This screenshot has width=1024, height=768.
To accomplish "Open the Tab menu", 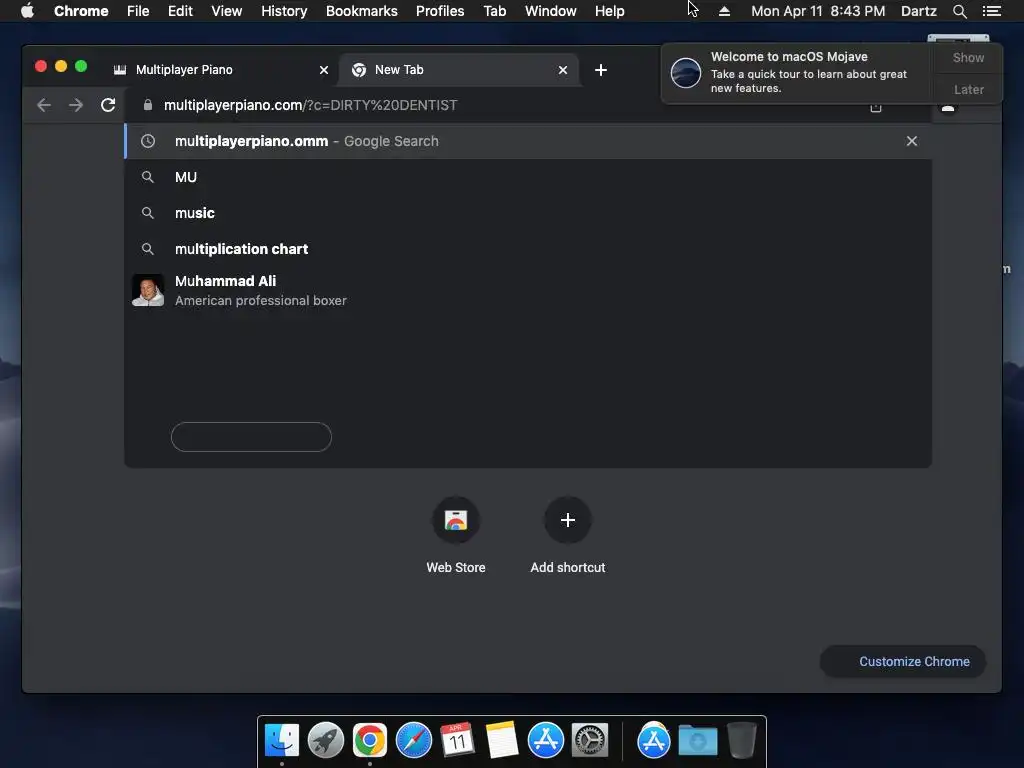I will (x=495, y=11).
